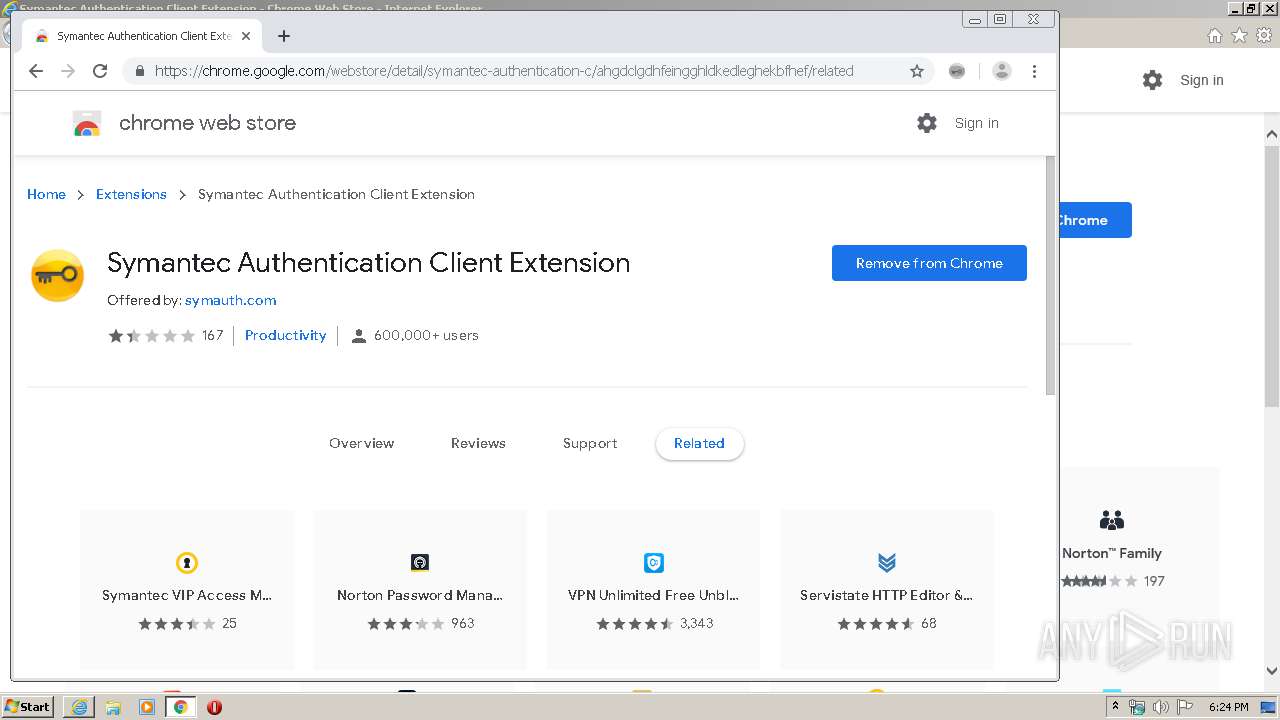Click the site lock icon in address bar
The width and height of the screenshot is (1280, 720).
coord(139,71)
